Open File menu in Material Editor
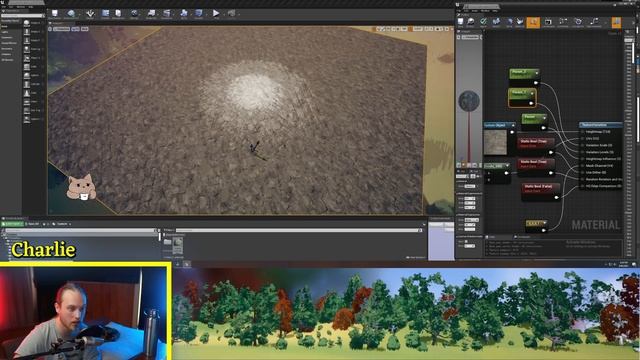640x360 pixels. 458,11
